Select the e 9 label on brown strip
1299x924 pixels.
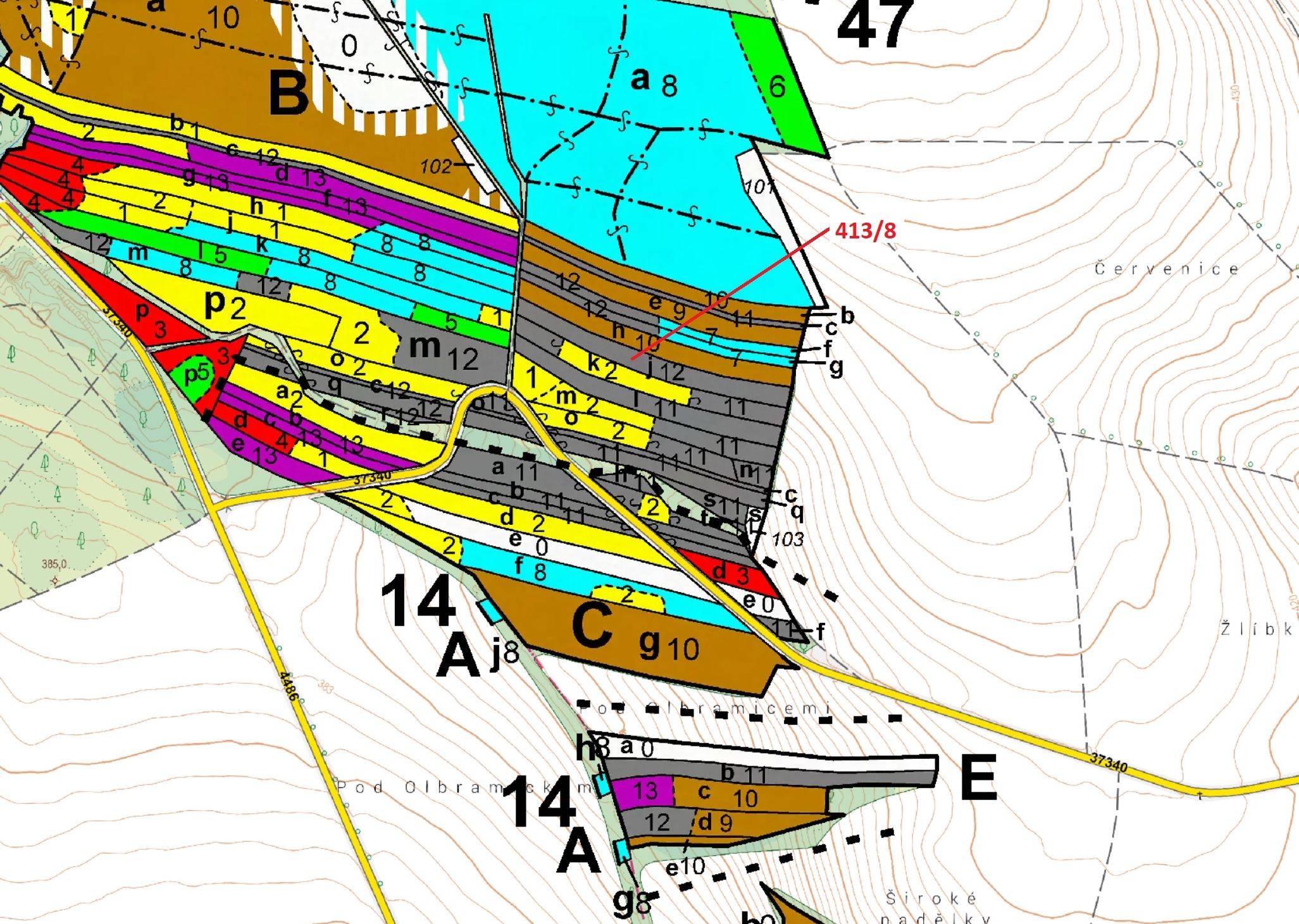(667, 307)
